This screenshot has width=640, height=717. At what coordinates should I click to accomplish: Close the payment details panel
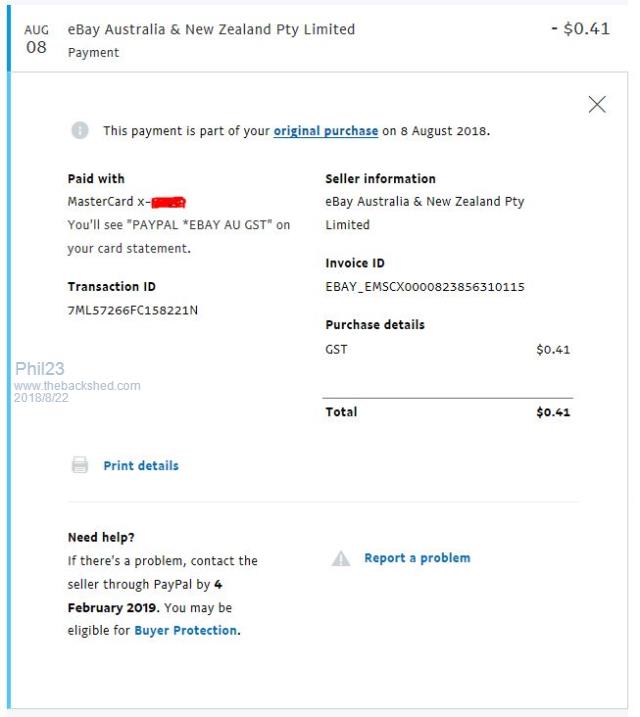pos(597,104)
